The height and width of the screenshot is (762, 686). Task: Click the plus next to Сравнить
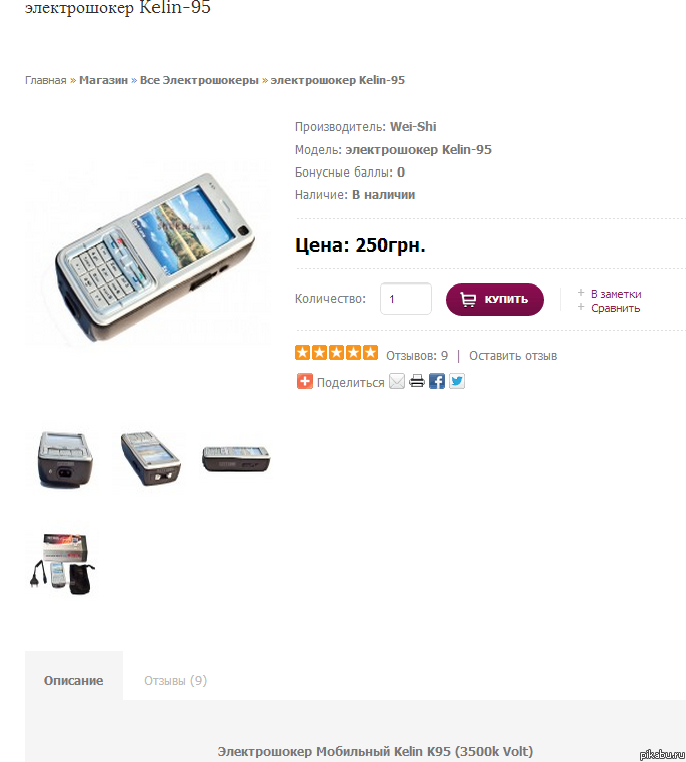click(x=581, y=307)
